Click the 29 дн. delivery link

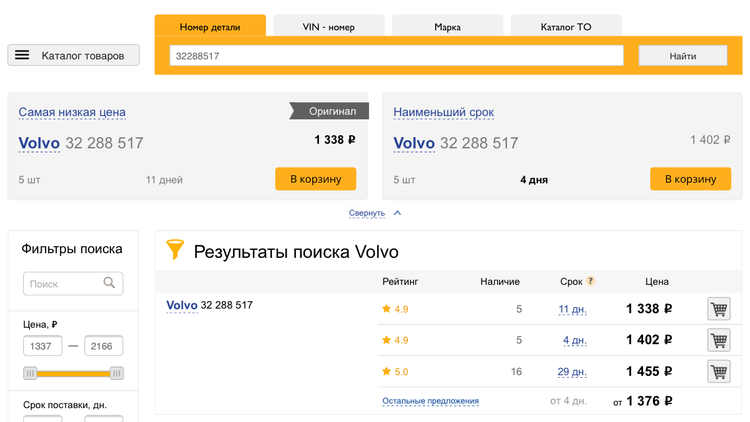pos(572,372)
